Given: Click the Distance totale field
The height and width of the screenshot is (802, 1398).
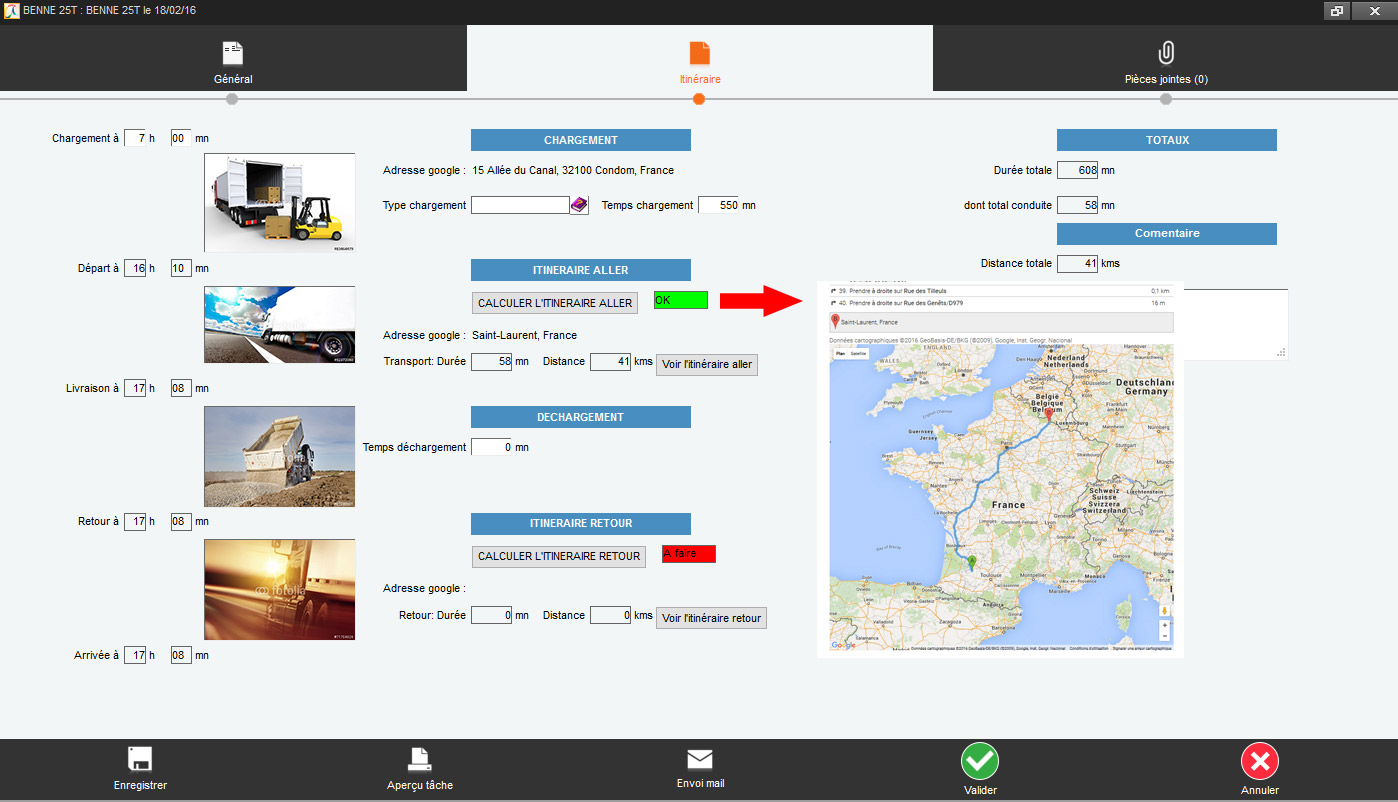Looking at the screenshot, I should (x=1077, y=263).
